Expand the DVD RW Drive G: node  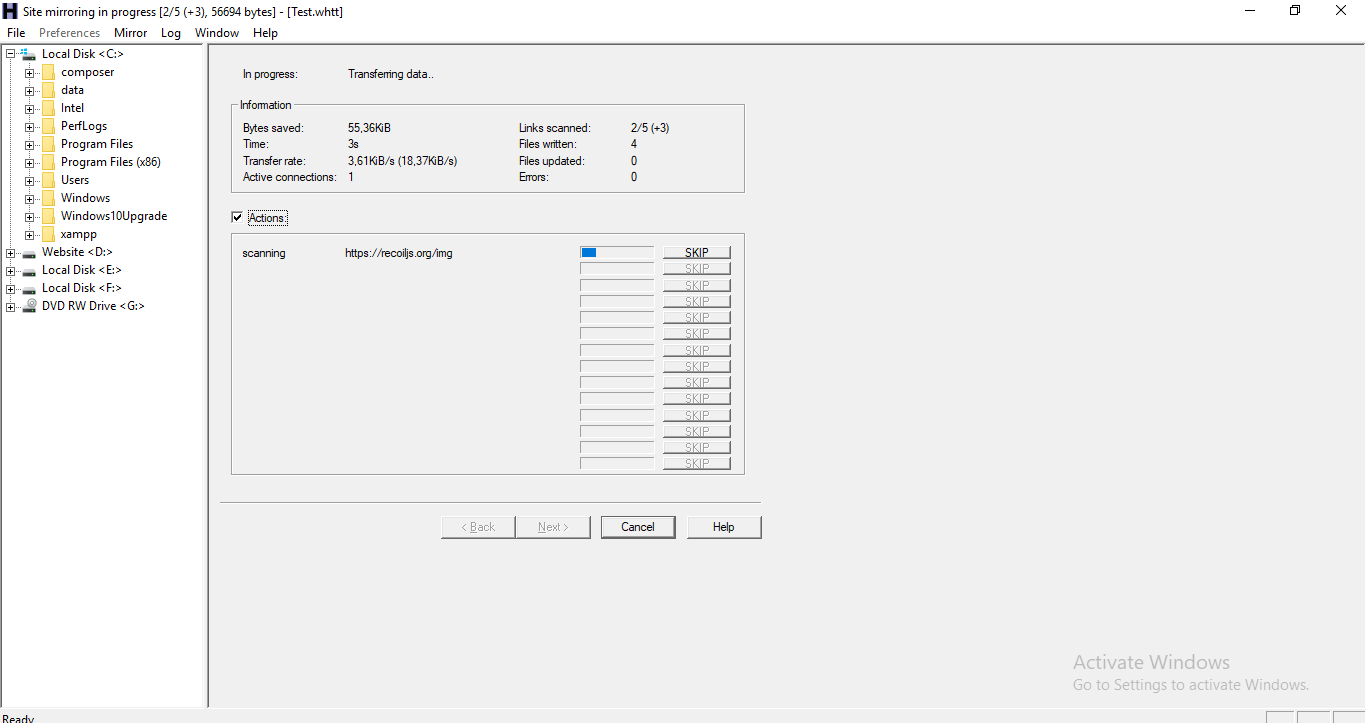[11, 306]
